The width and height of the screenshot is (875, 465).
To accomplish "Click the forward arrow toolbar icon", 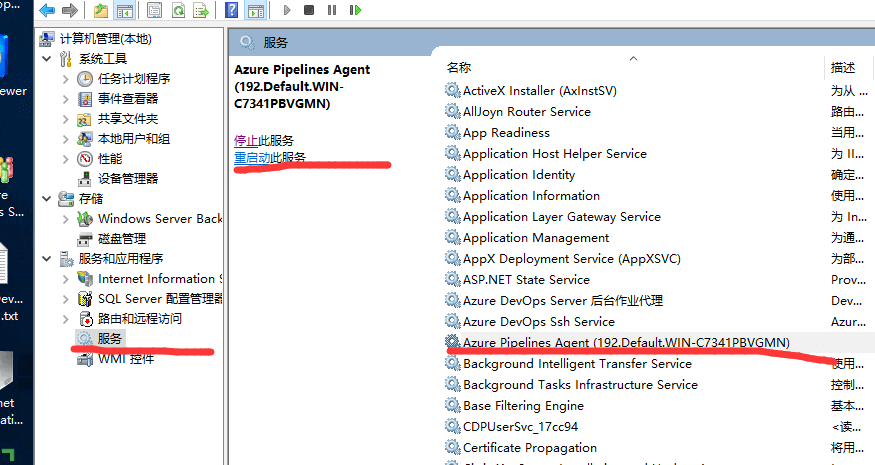I will coord(70,11).
